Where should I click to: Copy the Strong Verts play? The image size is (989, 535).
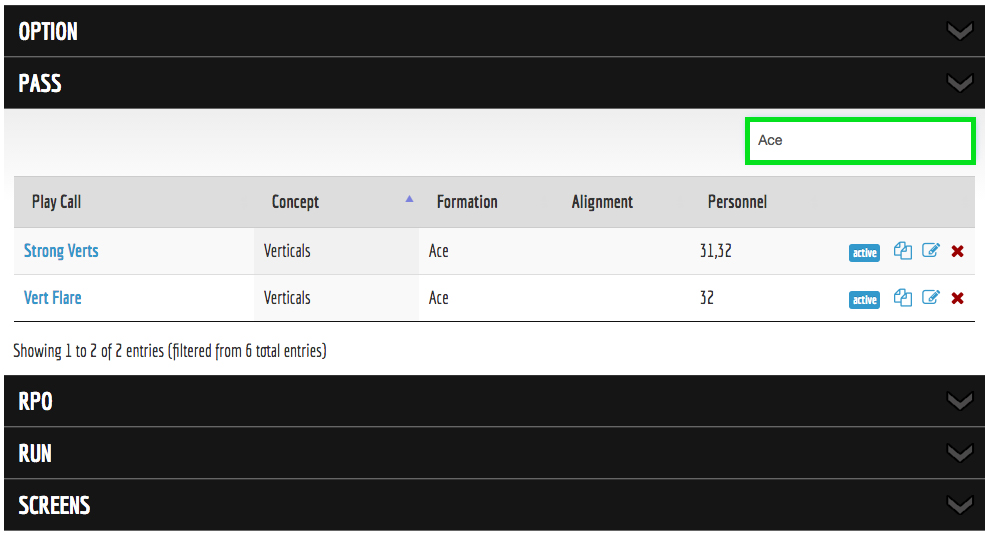tap(902, 251)
